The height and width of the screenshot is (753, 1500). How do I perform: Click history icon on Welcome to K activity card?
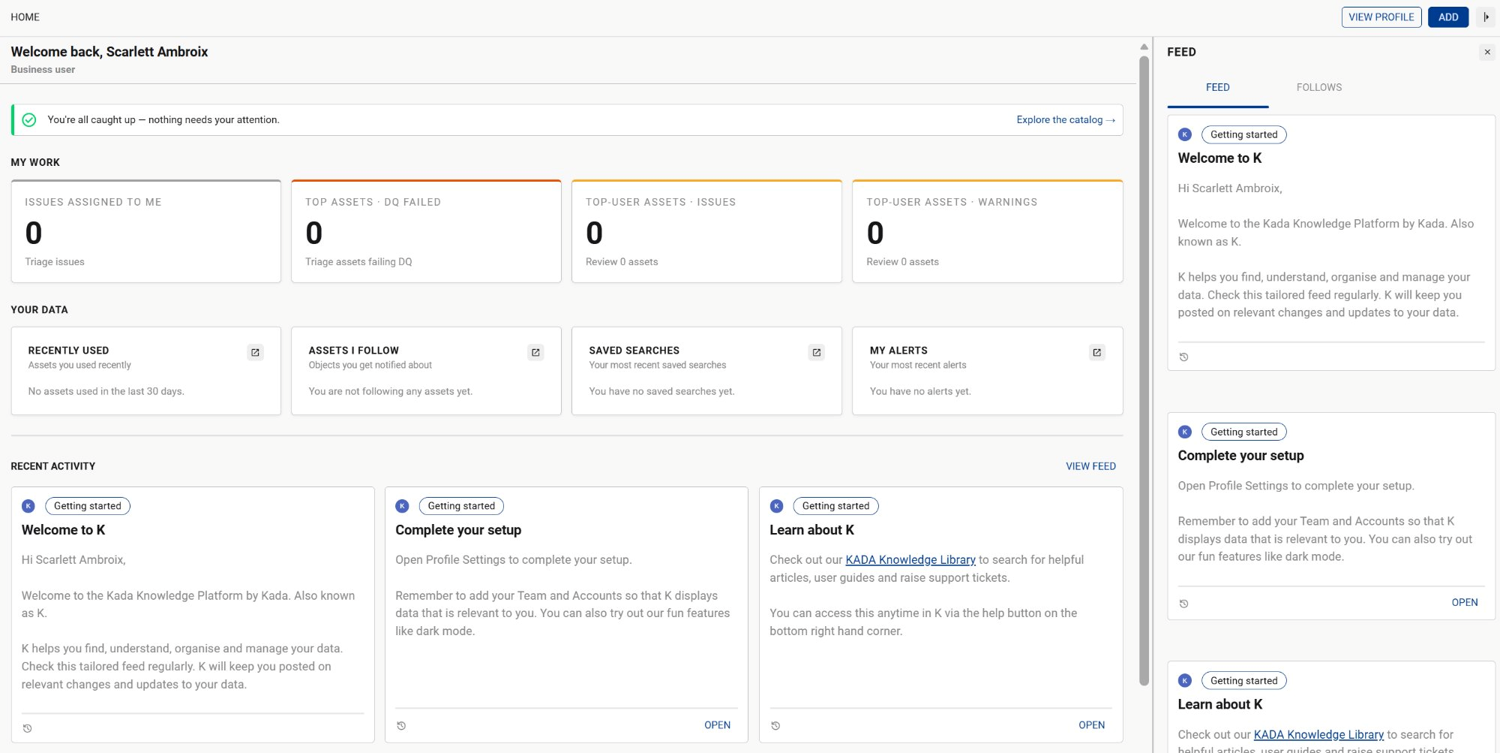pos(28,728)
